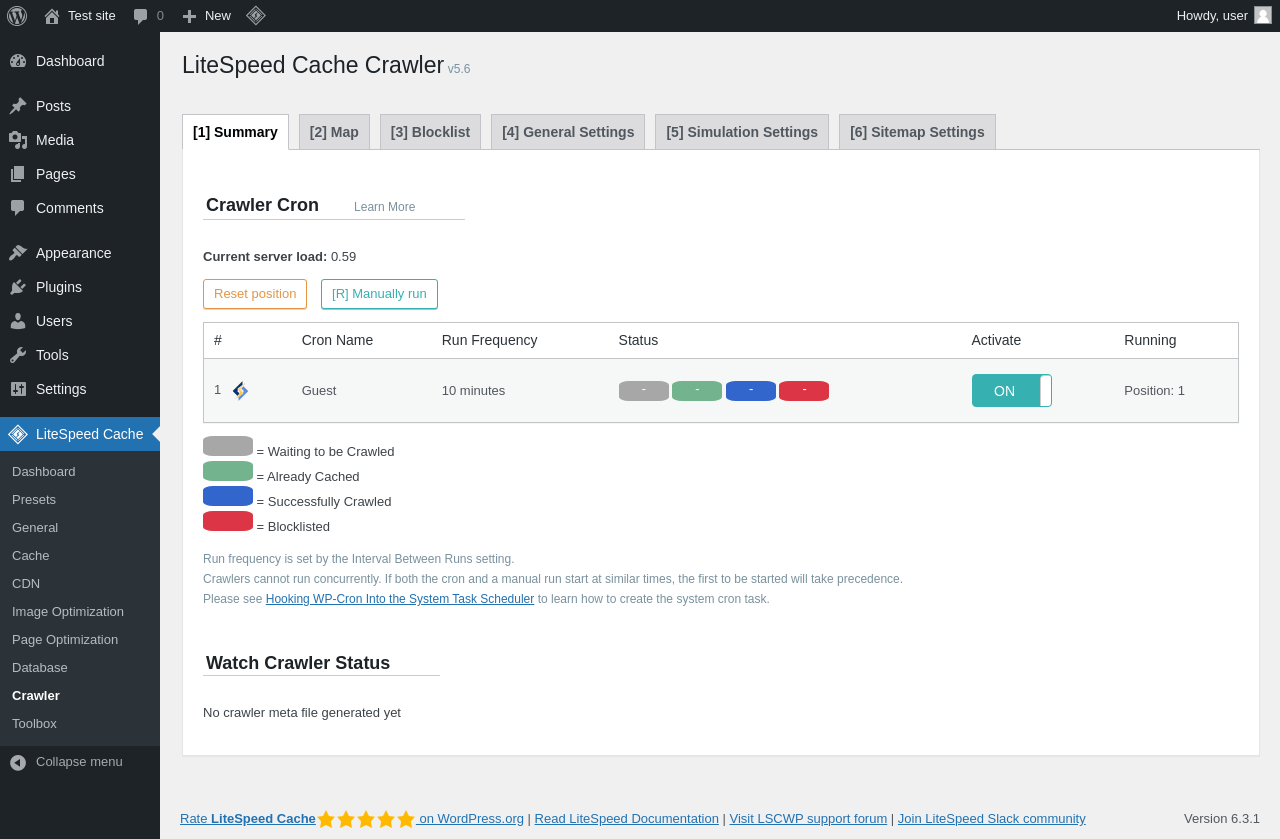Click the comments bubble in admin bar

point(141,16)
